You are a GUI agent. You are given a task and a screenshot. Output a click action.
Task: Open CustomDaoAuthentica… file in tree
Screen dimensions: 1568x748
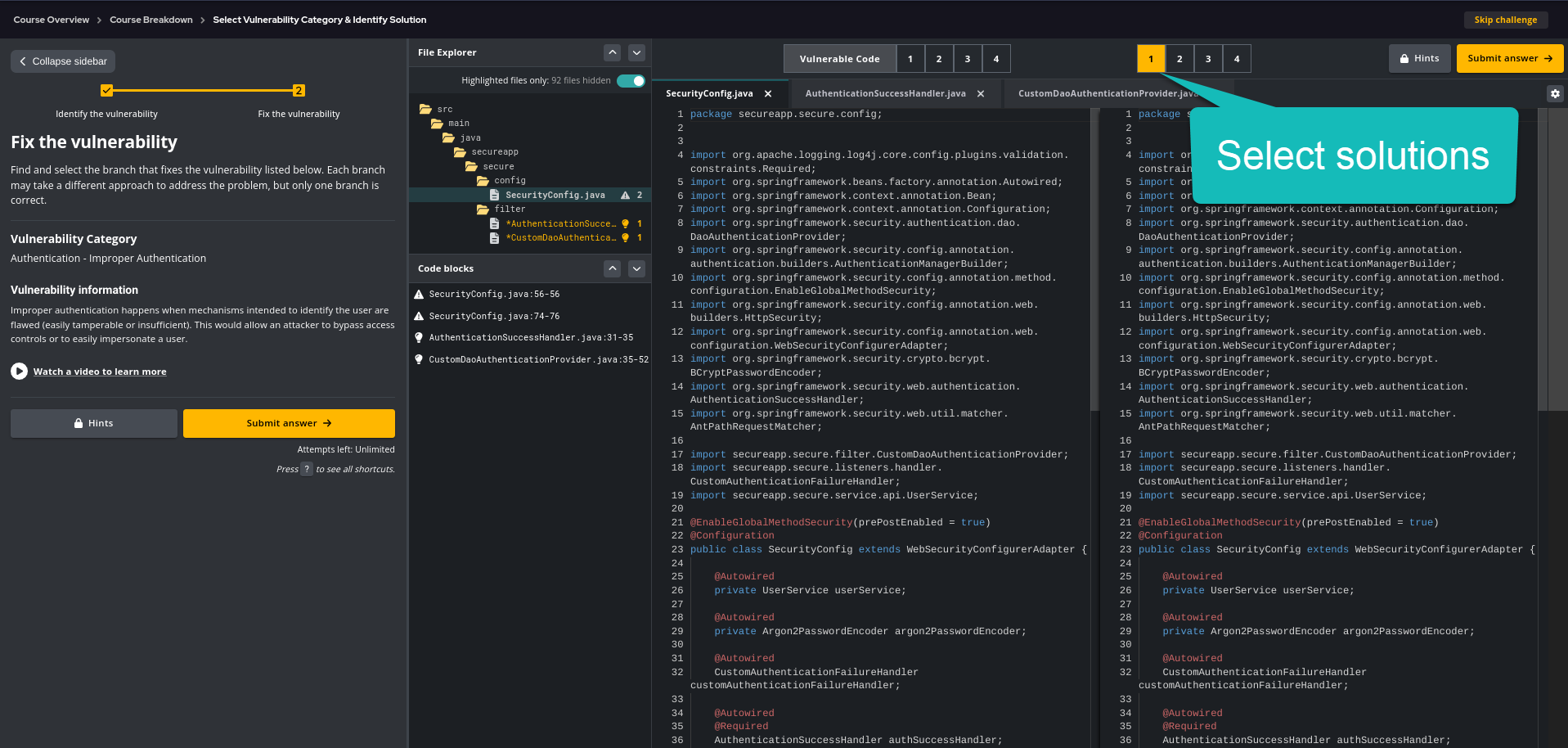pyautogui.click(x=560, y=238)
